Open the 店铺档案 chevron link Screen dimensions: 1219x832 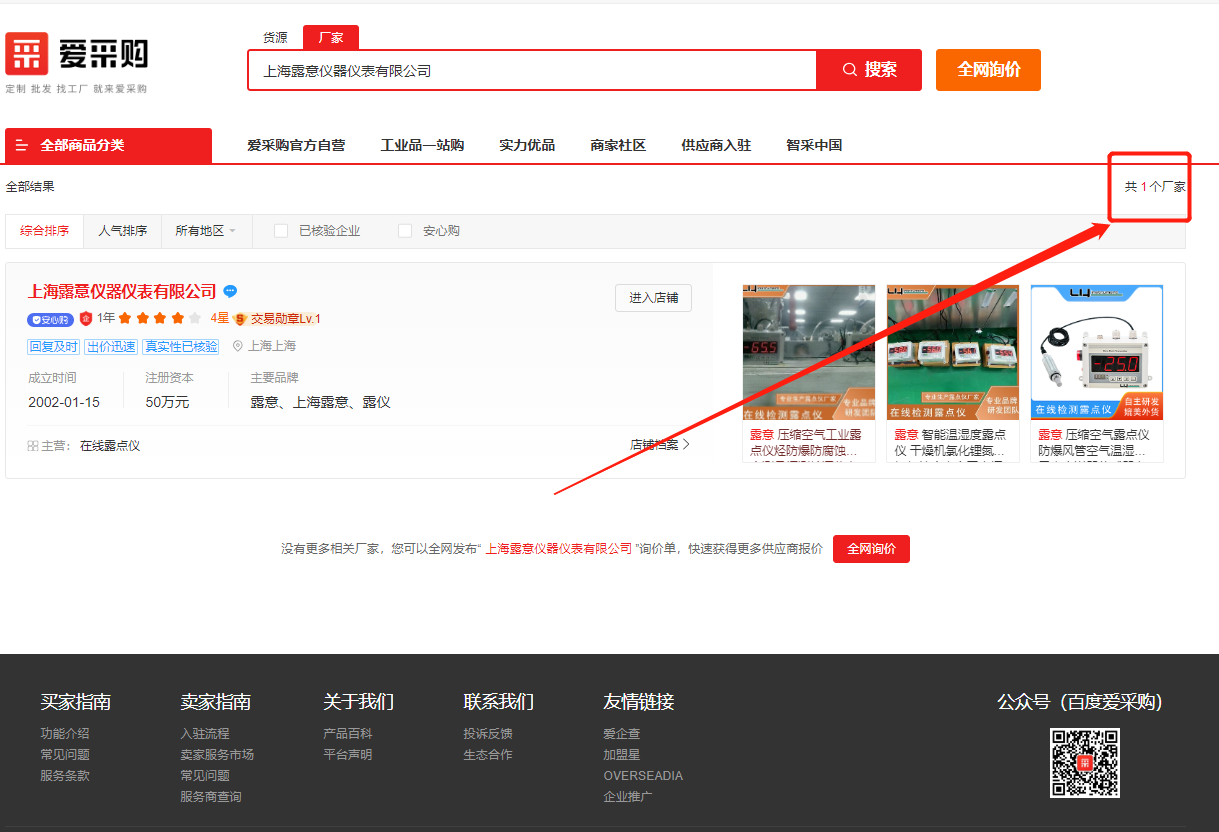tap(660, 445)
